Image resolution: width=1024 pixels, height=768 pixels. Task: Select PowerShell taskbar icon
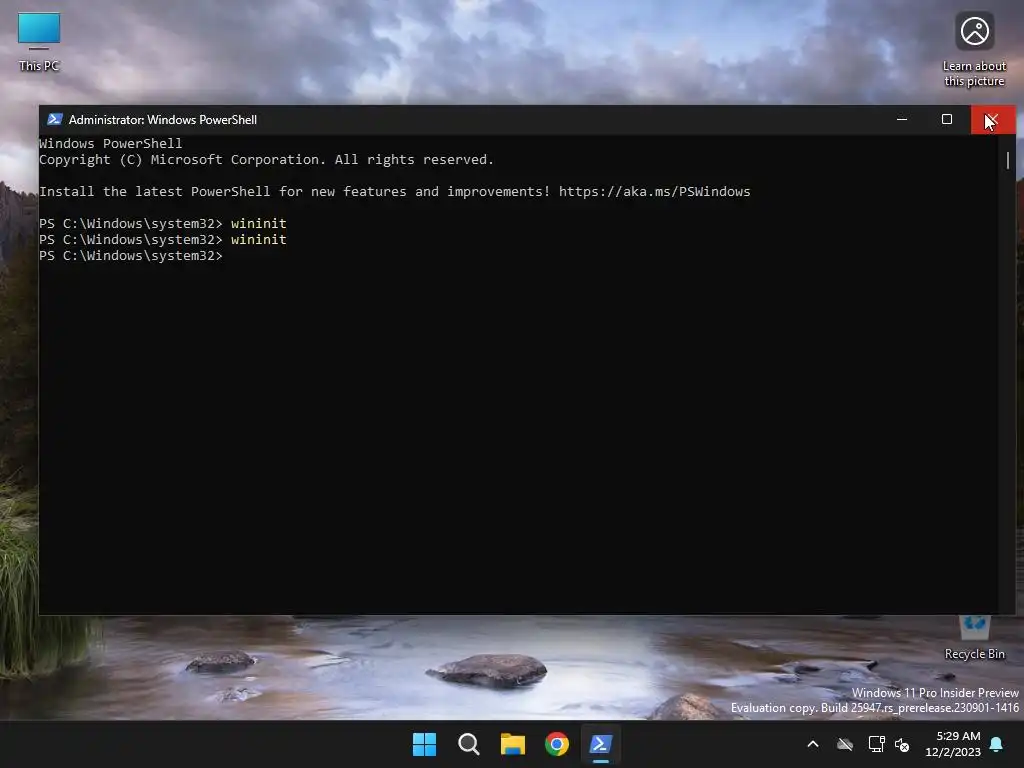click(601, 744)
